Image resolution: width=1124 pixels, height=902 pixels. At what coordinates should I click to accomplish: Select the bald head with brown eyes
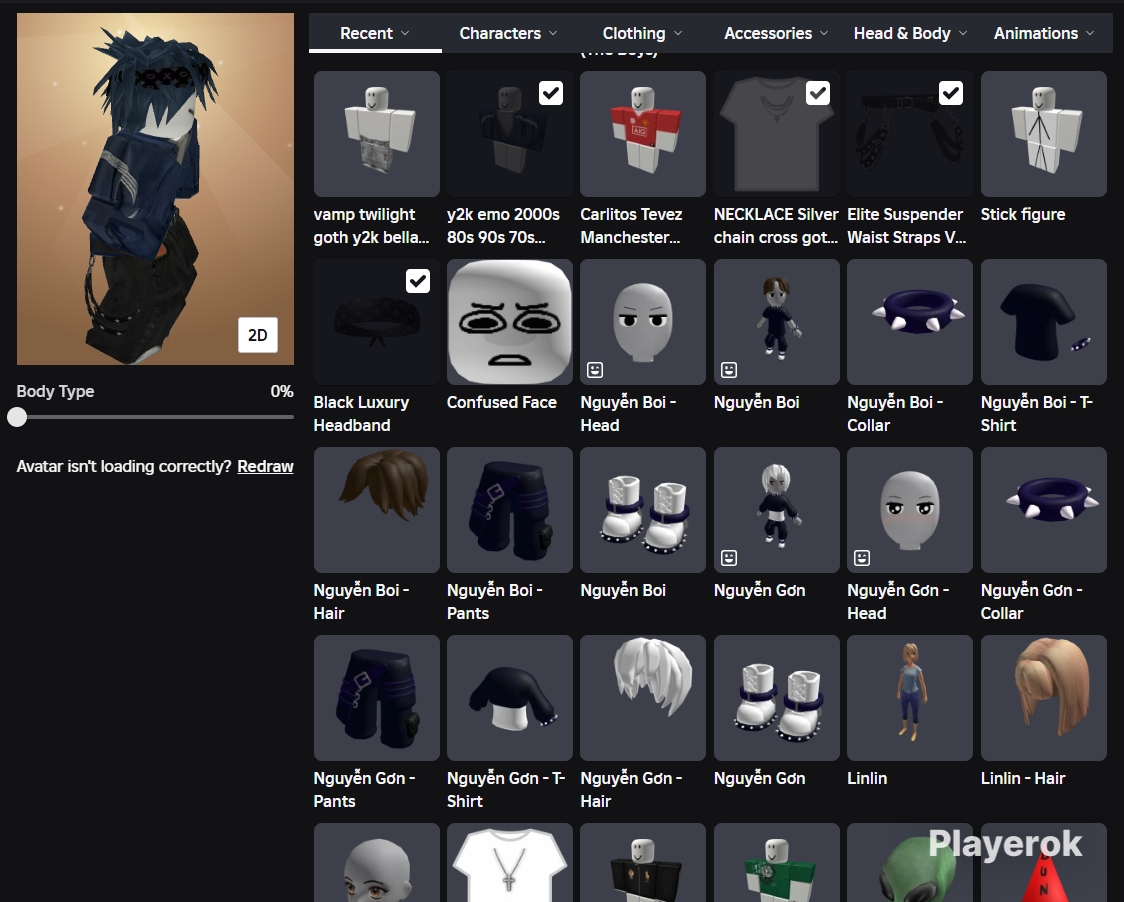[x=376, y=863]
